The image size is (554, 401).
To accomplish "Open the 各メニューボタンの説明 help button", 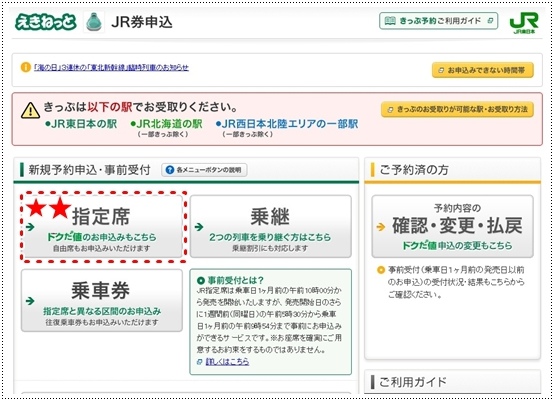I will 204,170.
